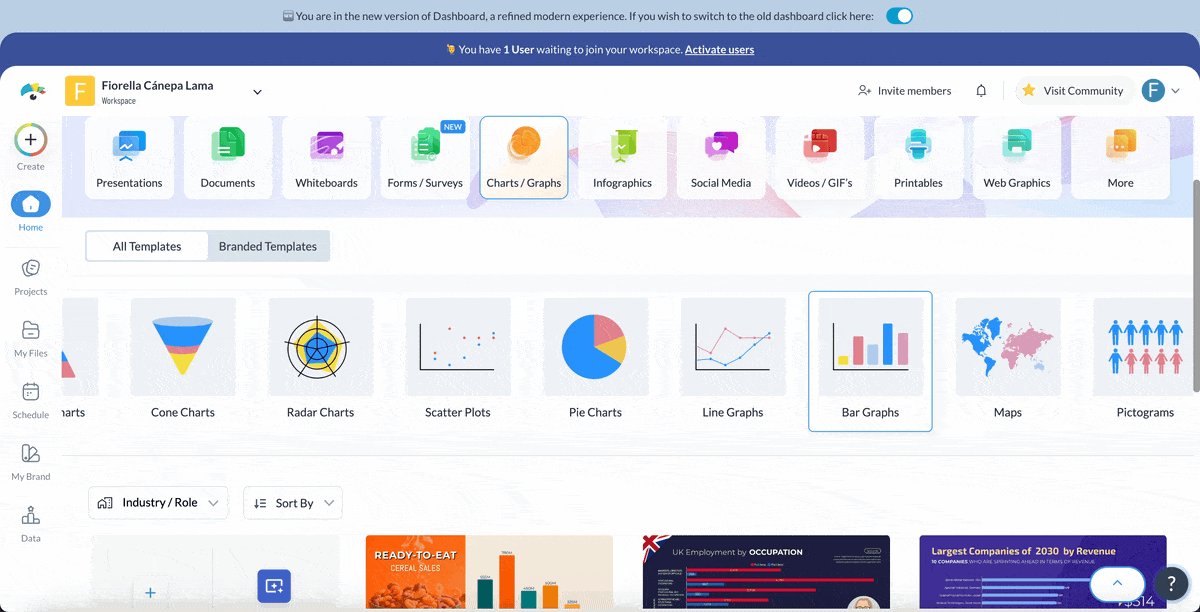Open the Sort By dropdown

(x=292, y=502)
